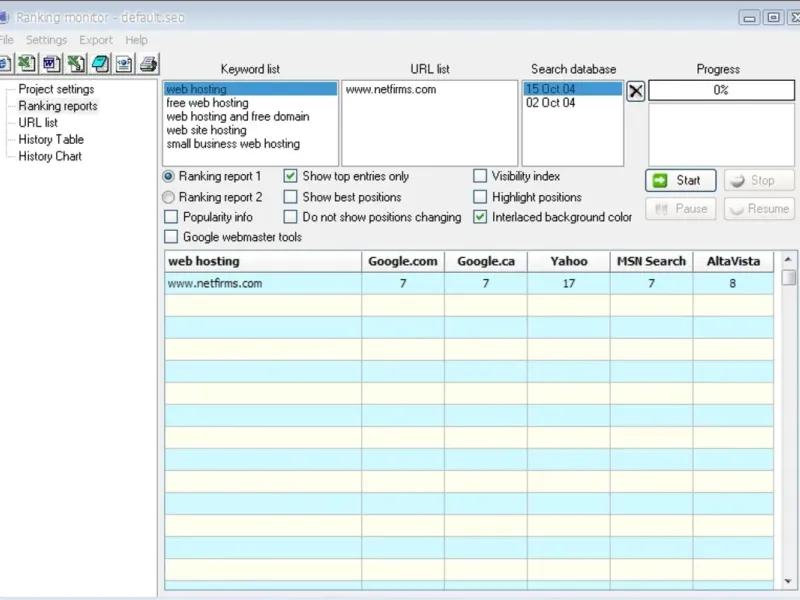Viewport: 800px width, 600px height.
Task: Uncheck Show top entries only
Action: click(x=291, y=176)
